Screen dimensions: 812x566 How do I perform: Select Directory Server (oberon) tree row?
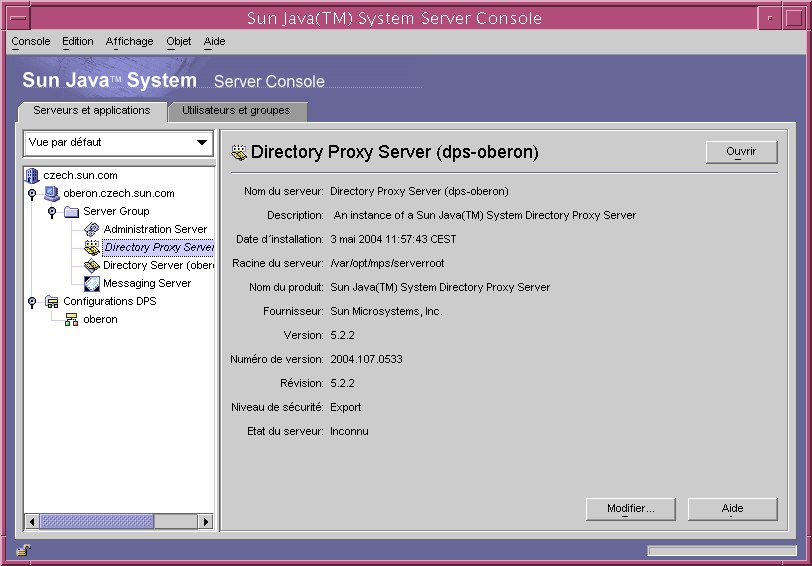click(x=158, y=266)
